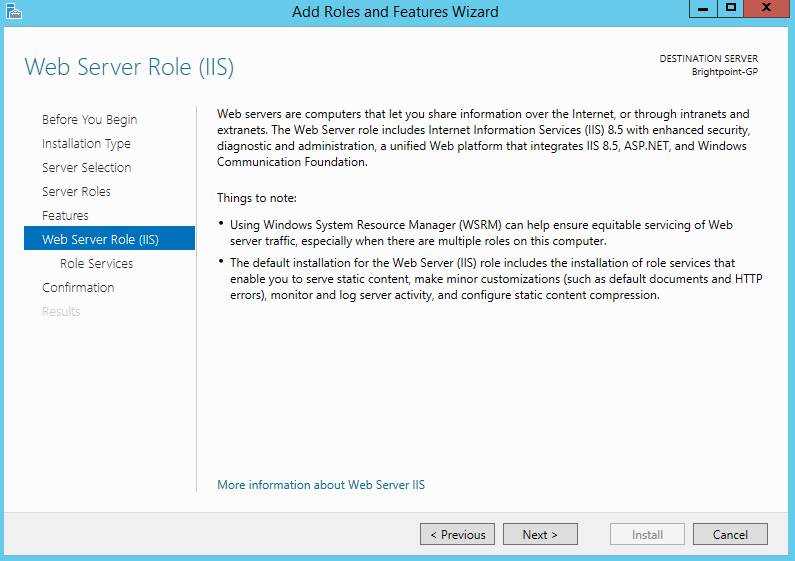Click the wizard icon in the title bar
The width and height of the screenshot is (795, 561).
(12, 12)
